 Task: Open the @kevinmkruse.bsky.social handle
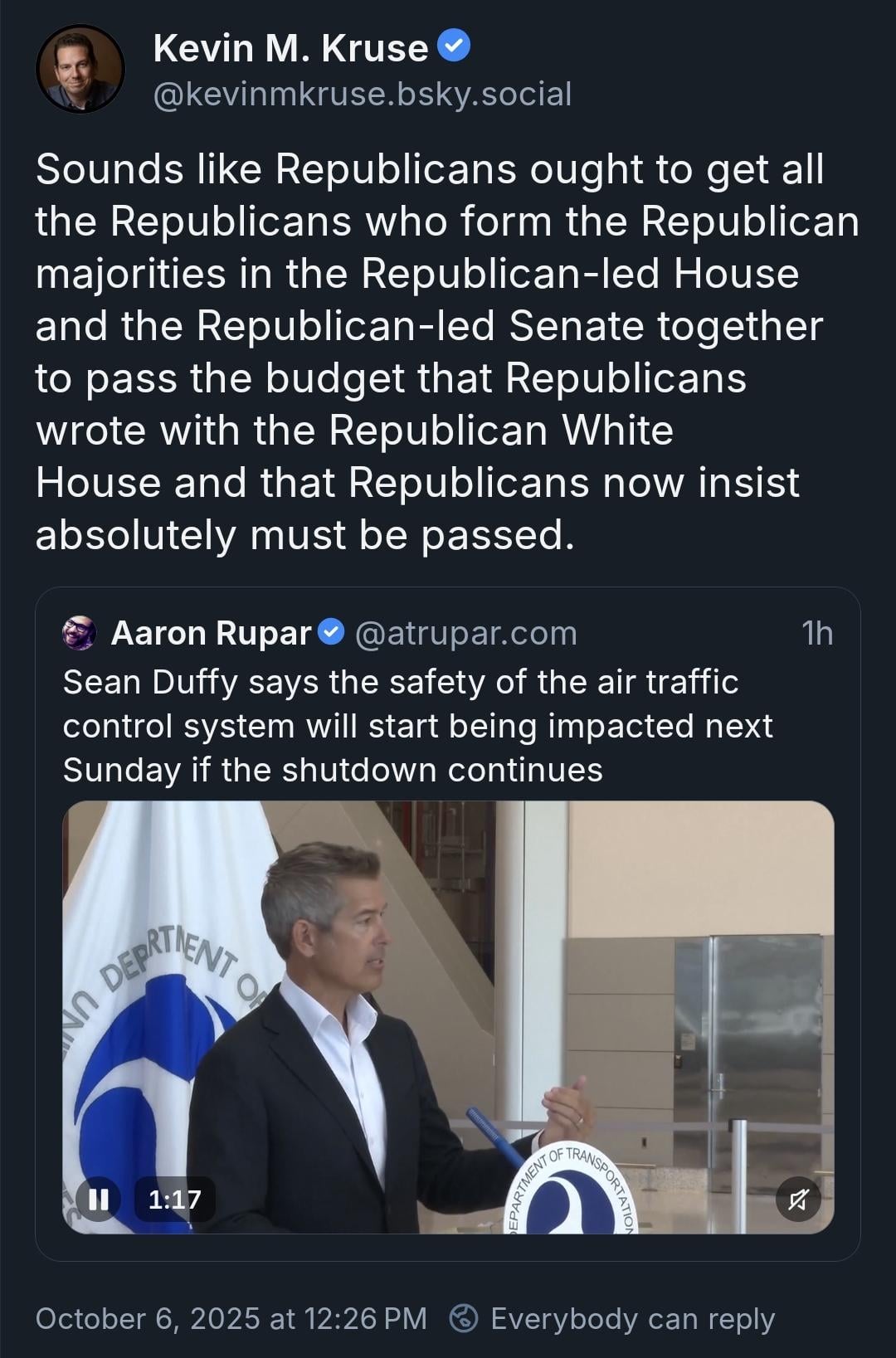click(x=363, y=95)
